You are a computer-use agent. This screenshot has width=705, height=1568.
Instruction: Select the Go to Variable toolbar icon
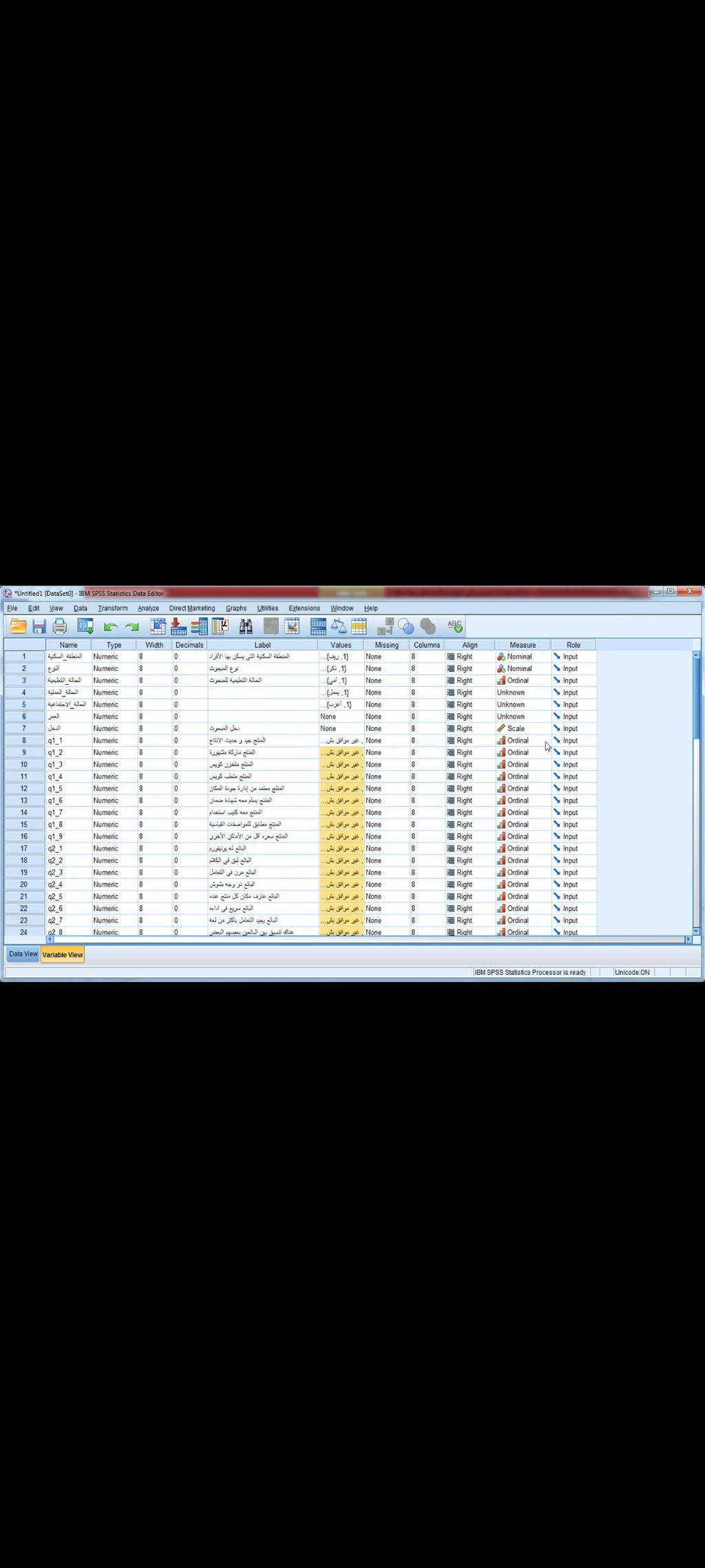point(179,626)
